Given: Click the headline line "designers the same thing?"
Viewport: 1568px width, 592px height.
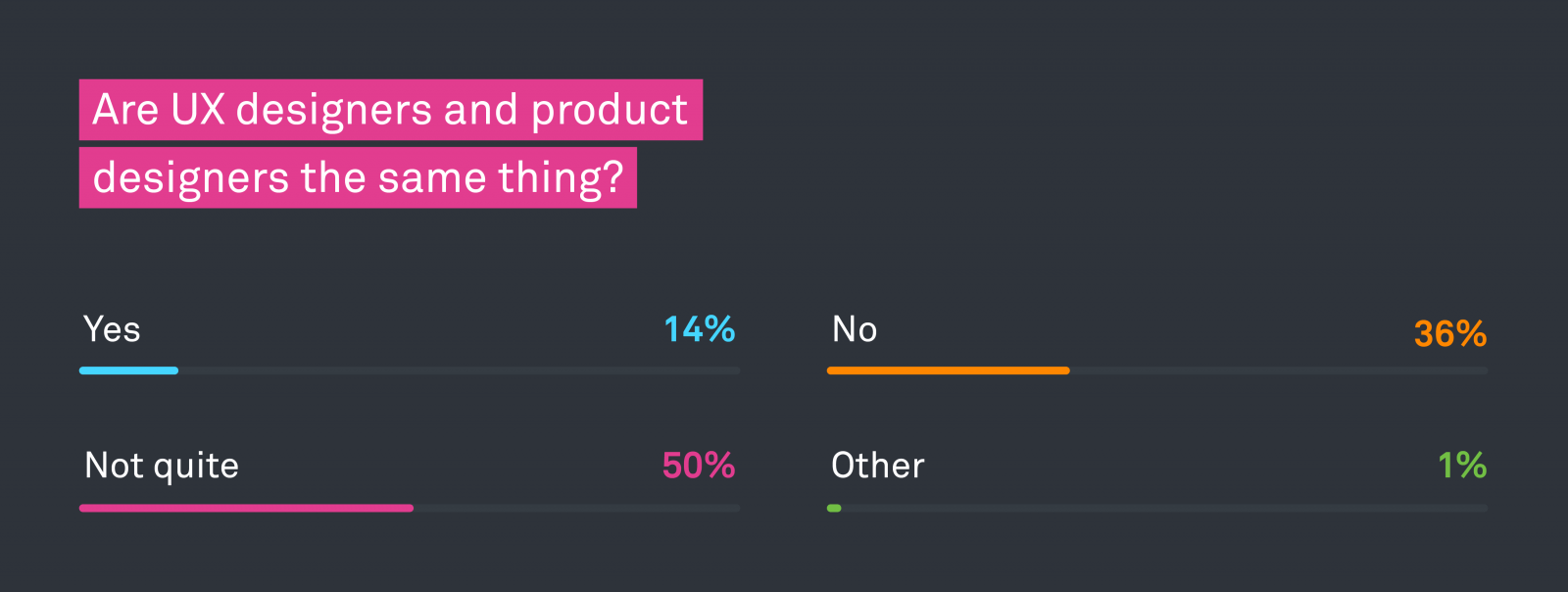Looking at the screenshot, I should point(358,178).
